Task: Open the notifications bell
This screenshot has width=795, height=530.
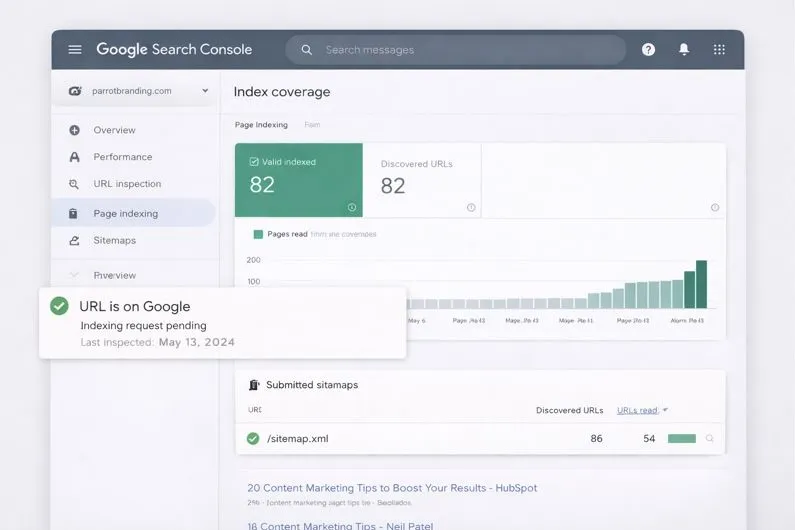Action: tap(684, 49)
